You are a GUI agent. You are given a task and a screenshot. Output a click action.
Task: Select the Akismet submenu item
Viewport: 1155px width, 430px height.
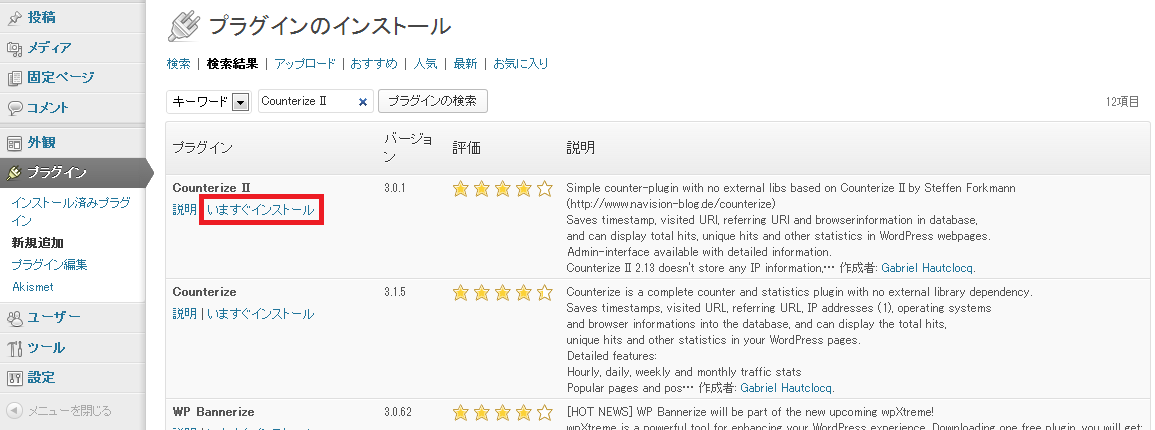pyautogui.click(x=32, y=287)
